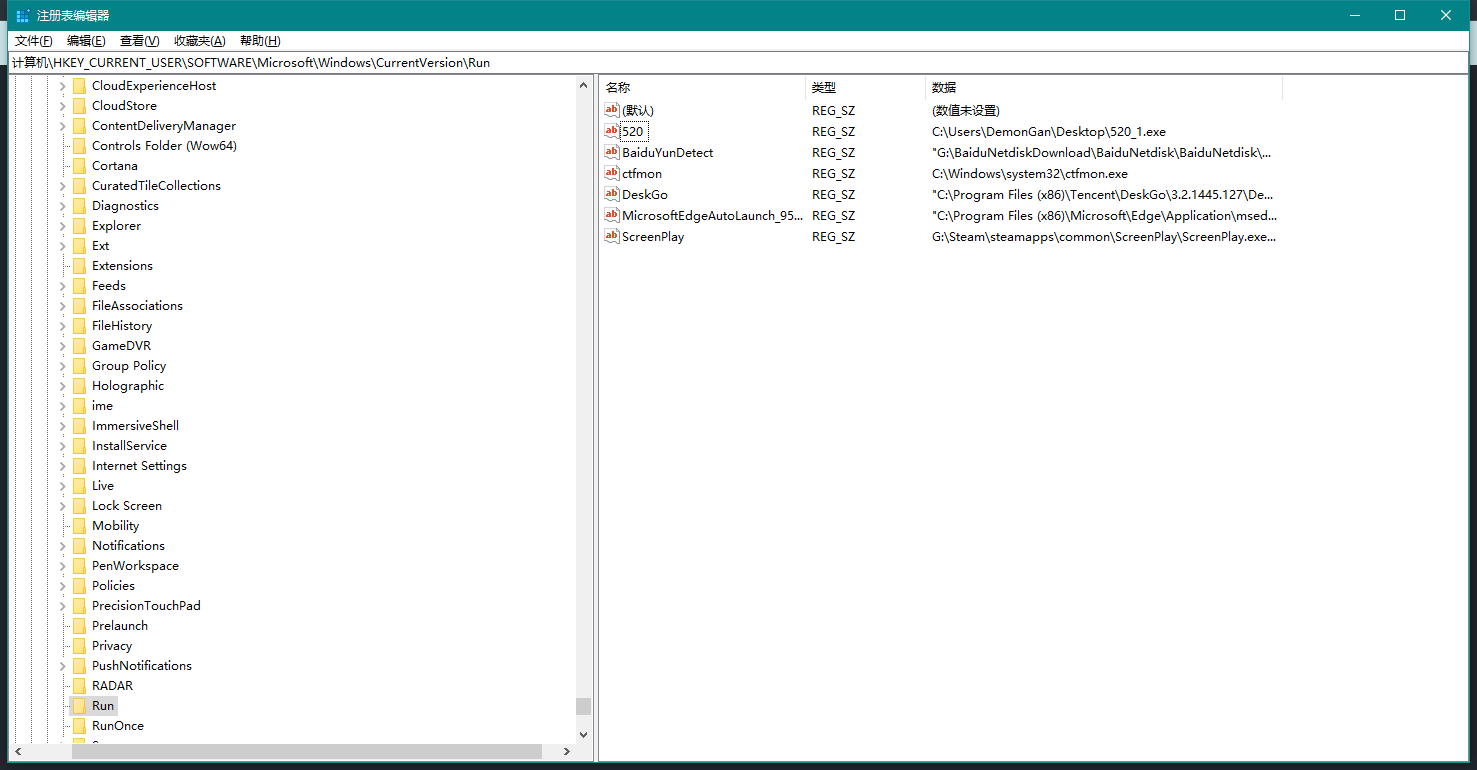Click the ab icon beside ScreenPlay
1477x770 pixels.
tap(612, 236)
